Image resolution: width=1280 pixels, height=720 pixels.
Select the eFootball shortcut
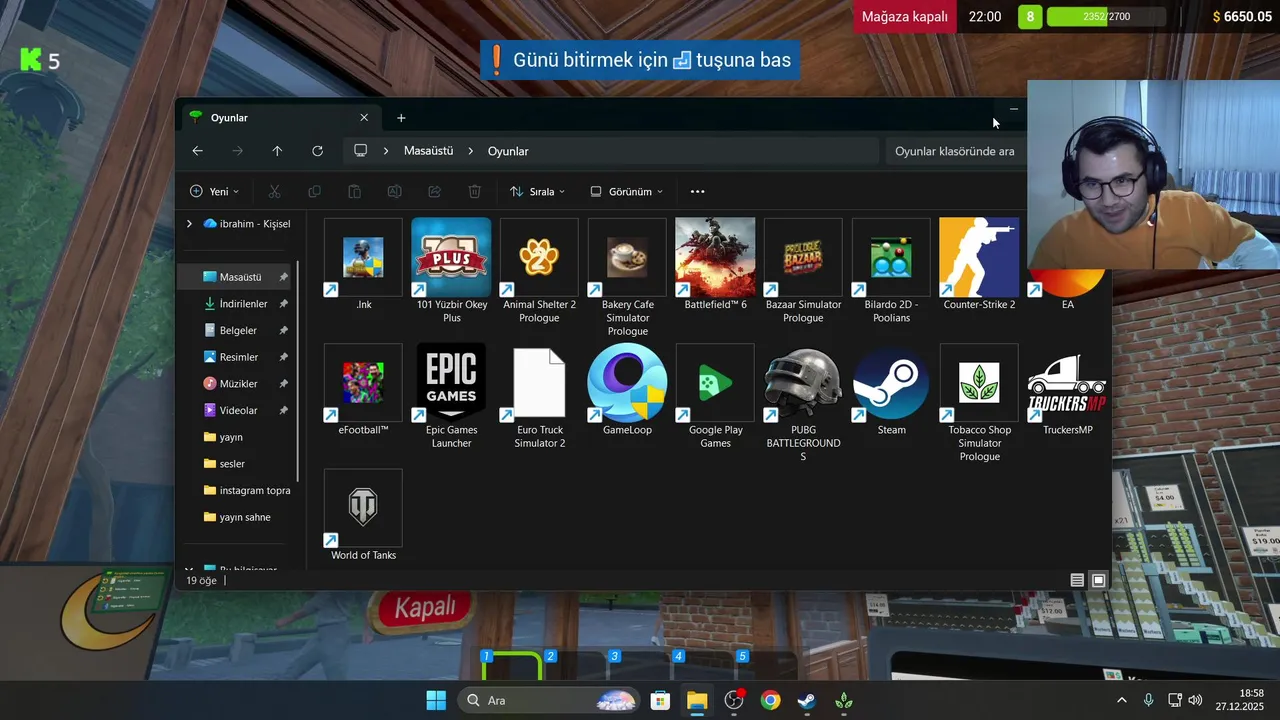pyautogui.click(x=363, y=390)
